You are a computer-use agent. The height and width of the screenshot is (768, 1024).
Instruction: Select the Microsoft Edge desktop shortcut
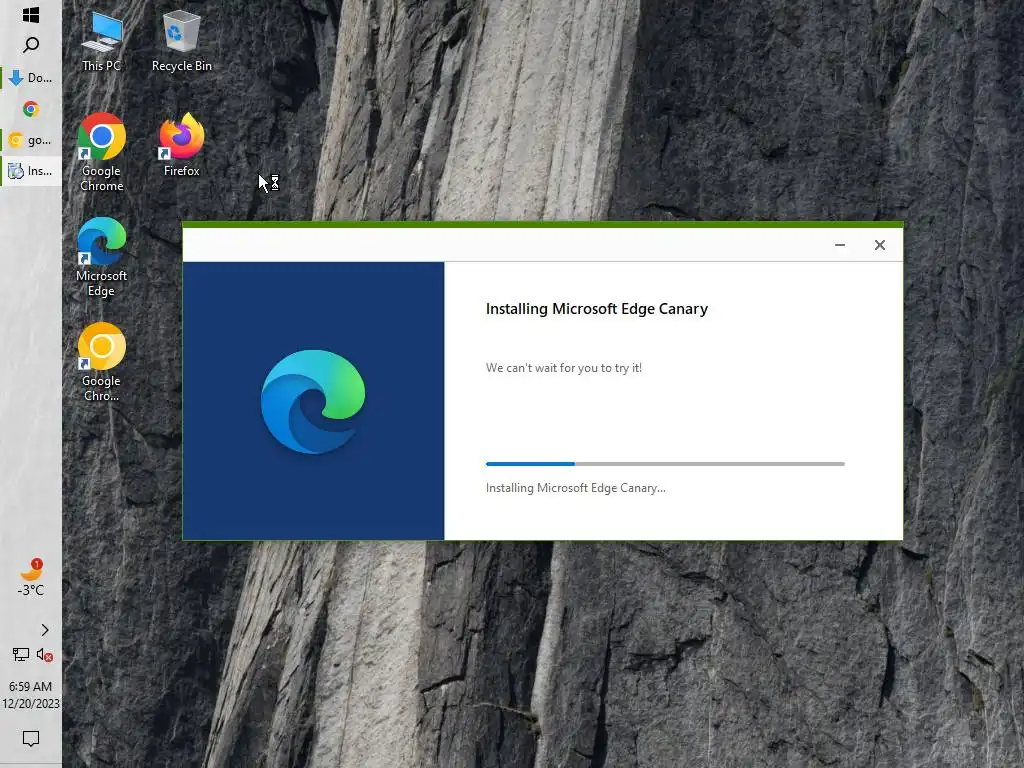(x=101, y=257)
